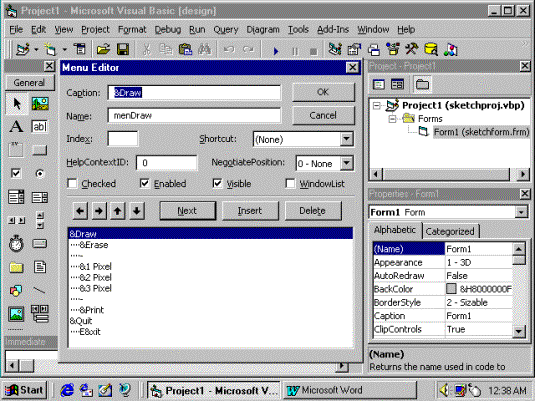Click the Next button
This screenshot has width=535, height=401.
(187, 211)
